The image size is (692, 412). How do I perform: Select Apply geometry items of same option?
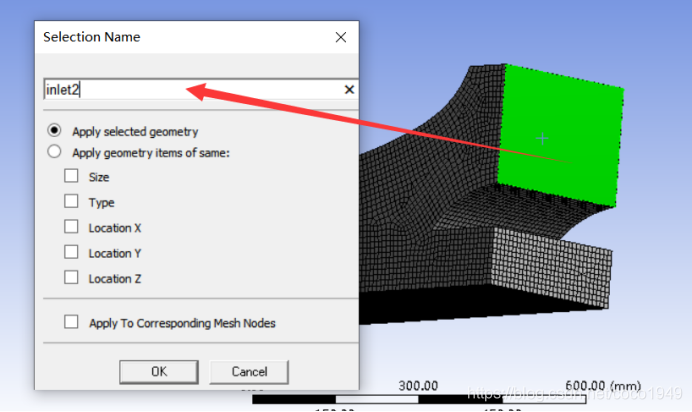click(54, 152)
